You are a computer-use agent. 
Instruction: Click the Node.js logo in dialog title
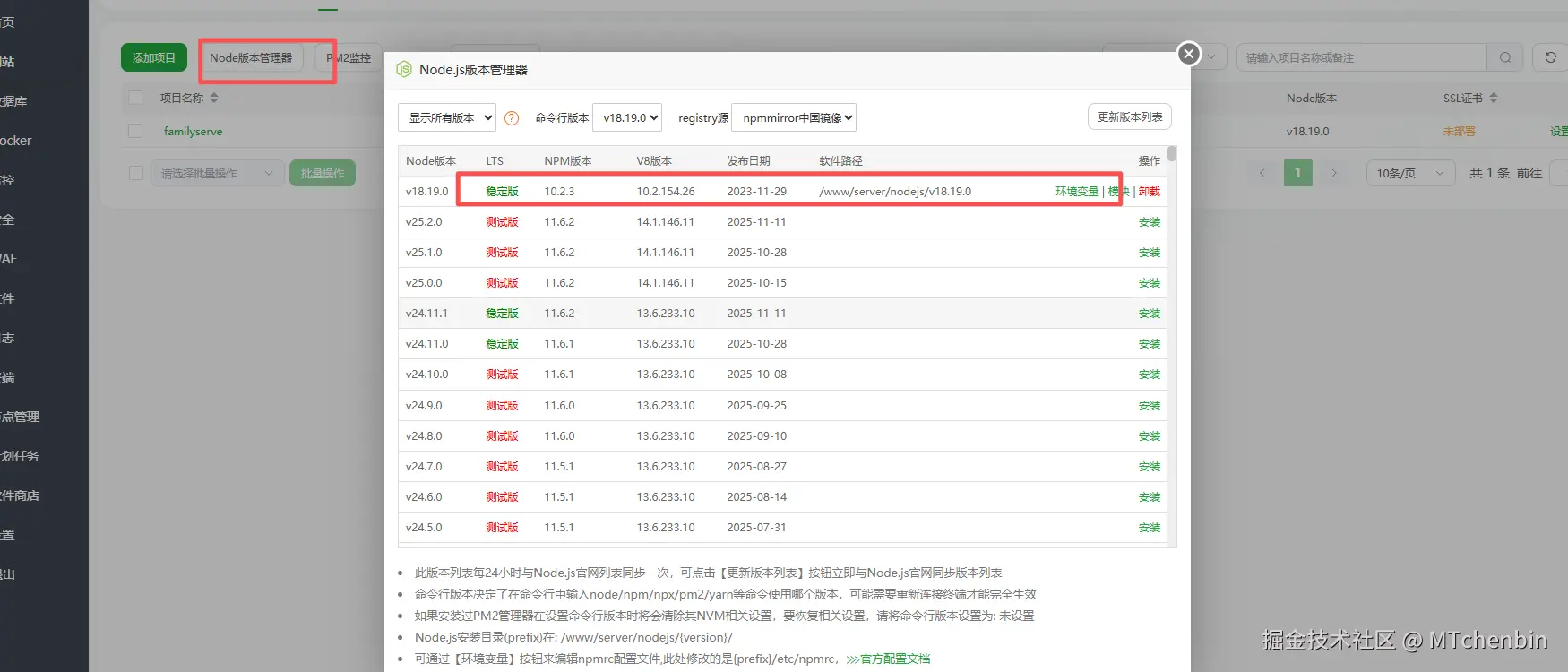[404, 69]
